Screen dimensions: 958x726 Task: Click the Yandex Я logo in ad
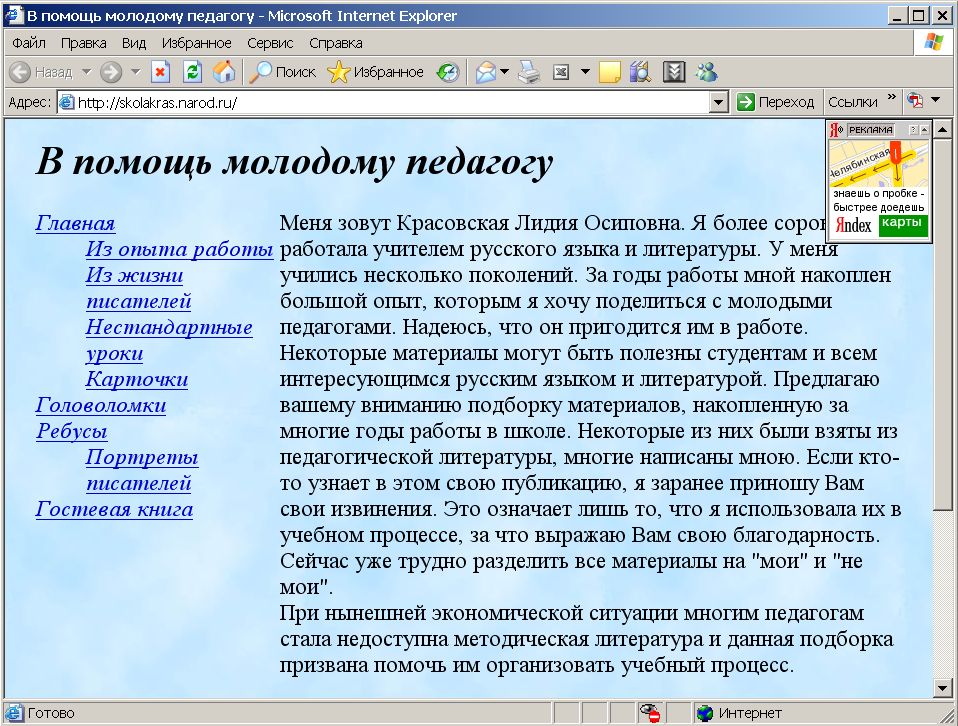click(836, 130)
